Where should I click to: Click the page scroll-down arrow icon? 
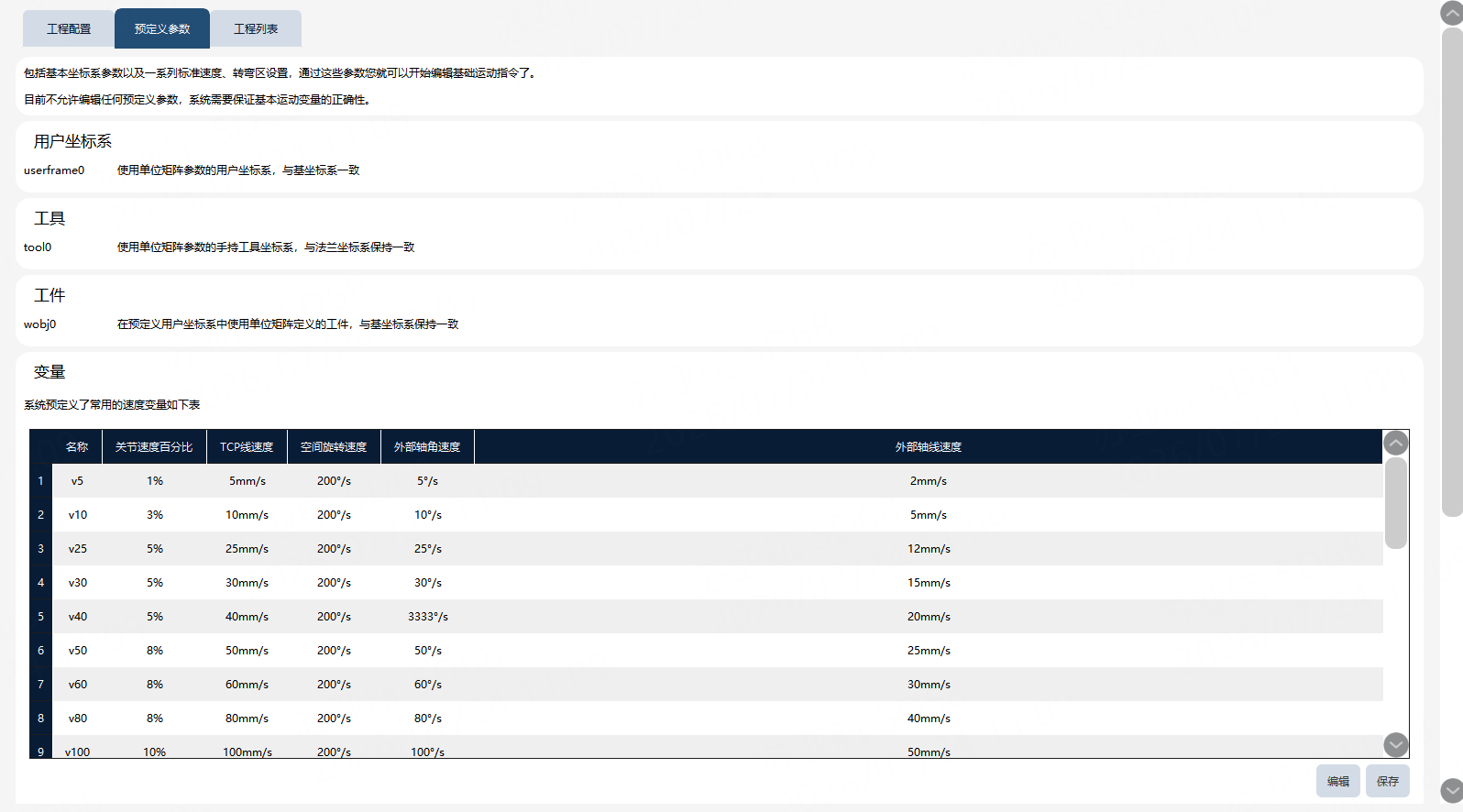tap(1452, 790)
